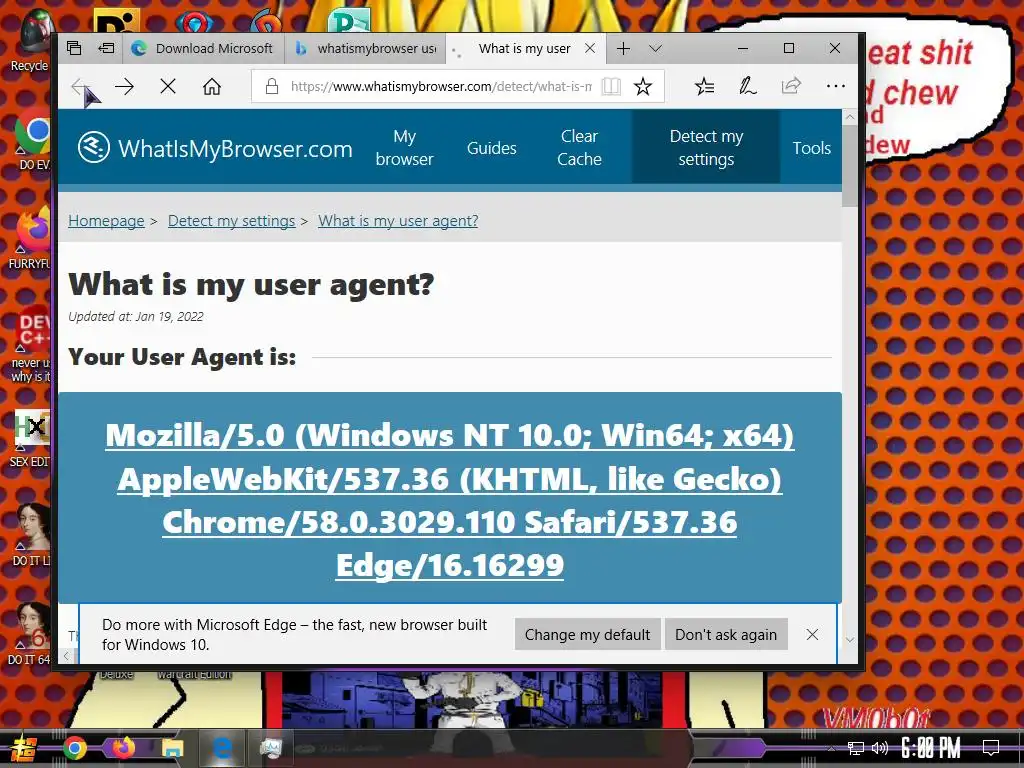Click the Edge icon in the taskbar
The width and height of the screenshot is (1024, 768).
pos(222,748)
